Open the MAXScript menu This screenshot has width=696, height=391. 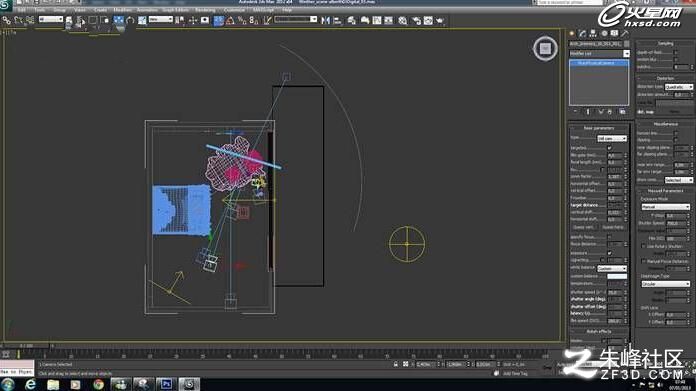tap(264, 9)
